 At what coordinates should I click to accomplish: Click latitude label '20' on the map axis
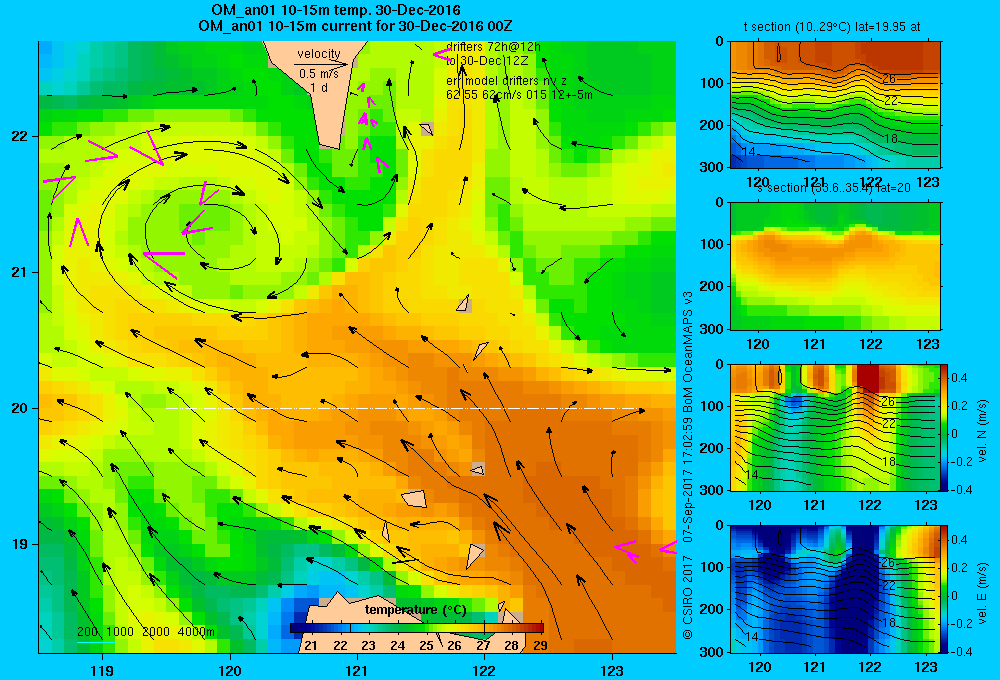tap(20, 408)
